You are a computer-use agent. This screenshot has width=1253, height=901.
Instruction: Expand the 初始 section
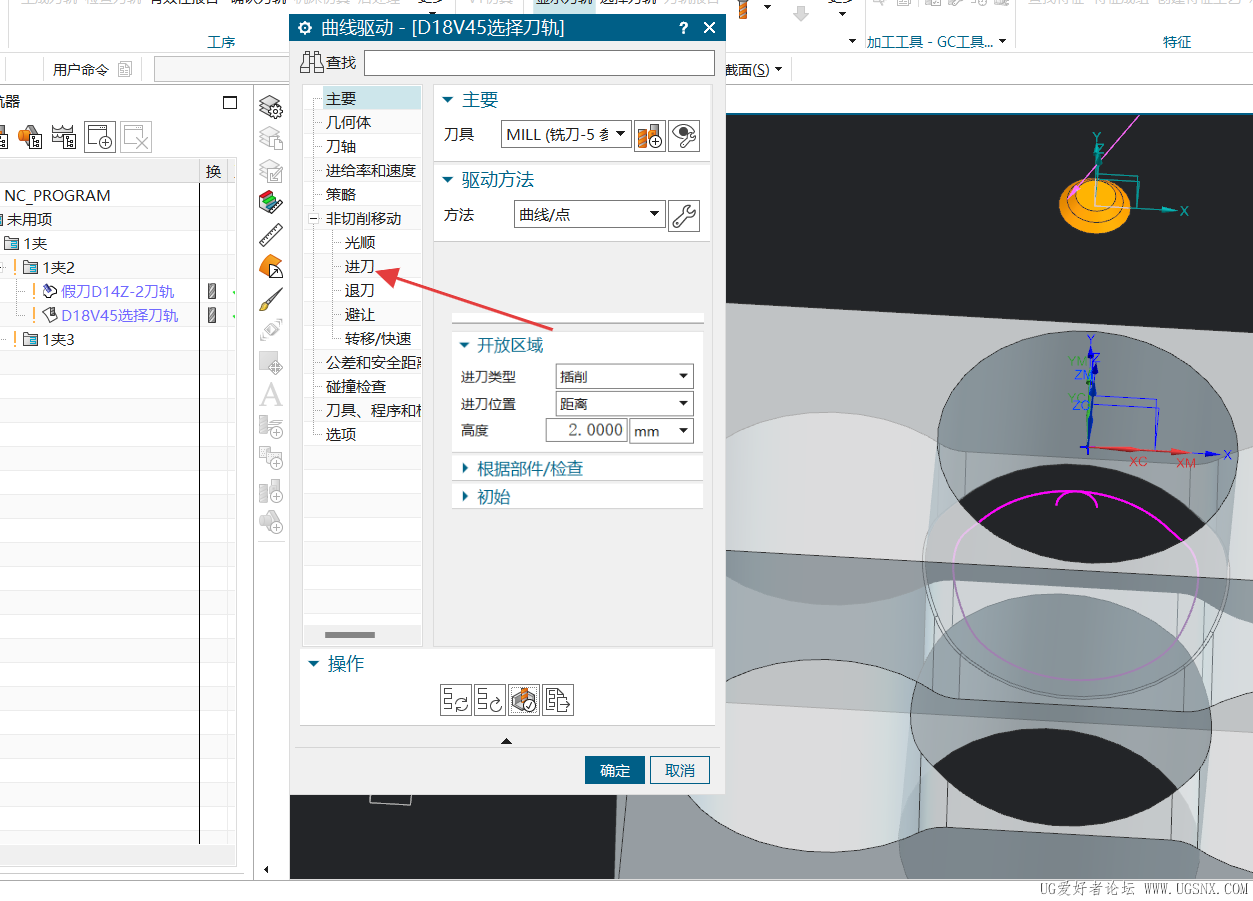(494, 496)
